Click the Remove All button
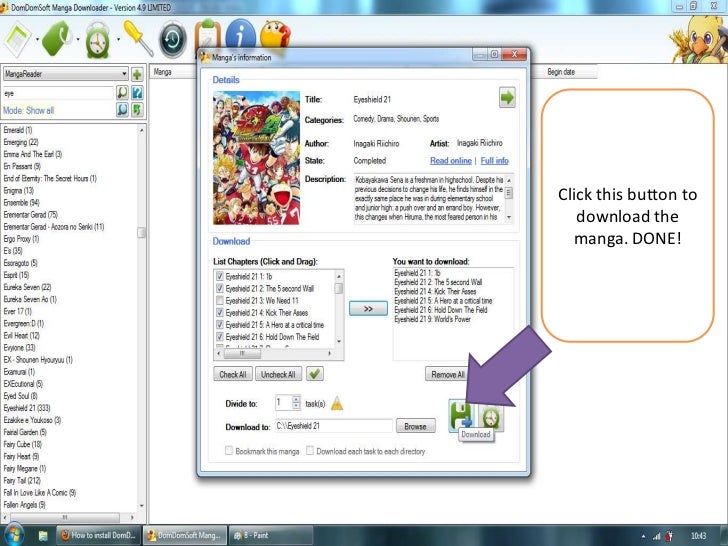The image size is (728, 546). click(x=447, y=374)
